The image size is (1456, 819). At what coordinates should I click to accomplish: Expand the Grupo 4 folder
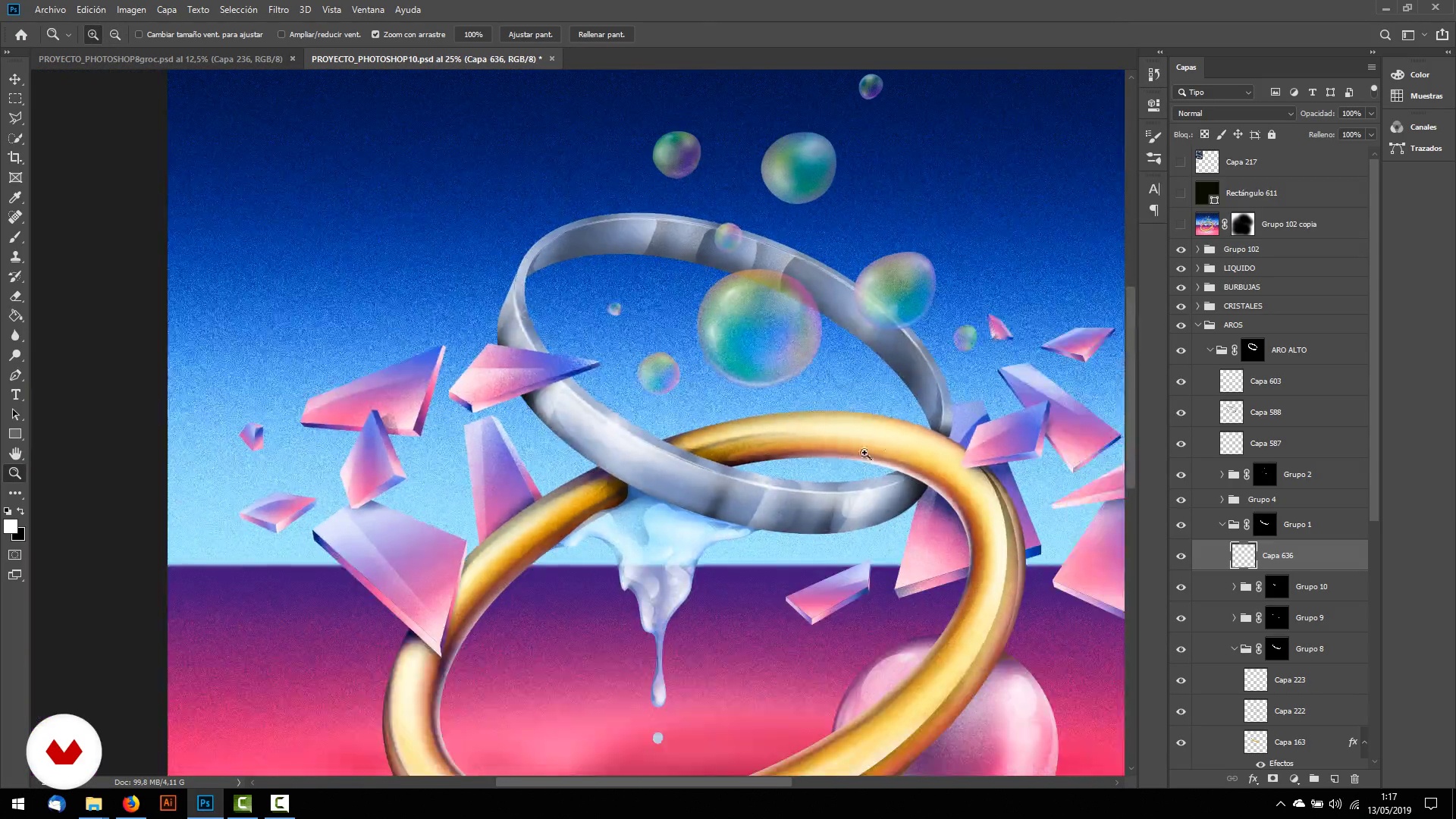1222,499
